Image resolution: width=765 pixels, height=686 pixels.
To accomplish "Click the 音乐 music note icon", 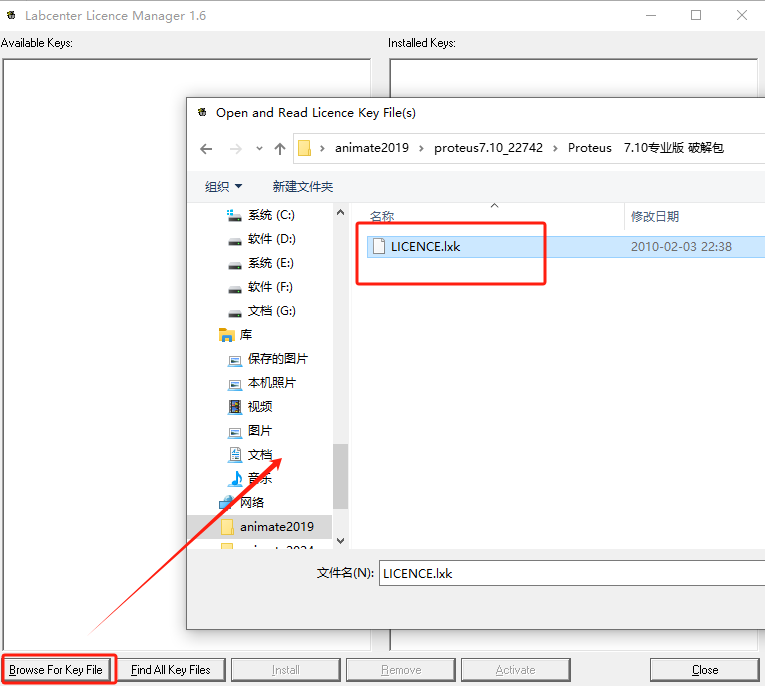I will tap(236, 479).
